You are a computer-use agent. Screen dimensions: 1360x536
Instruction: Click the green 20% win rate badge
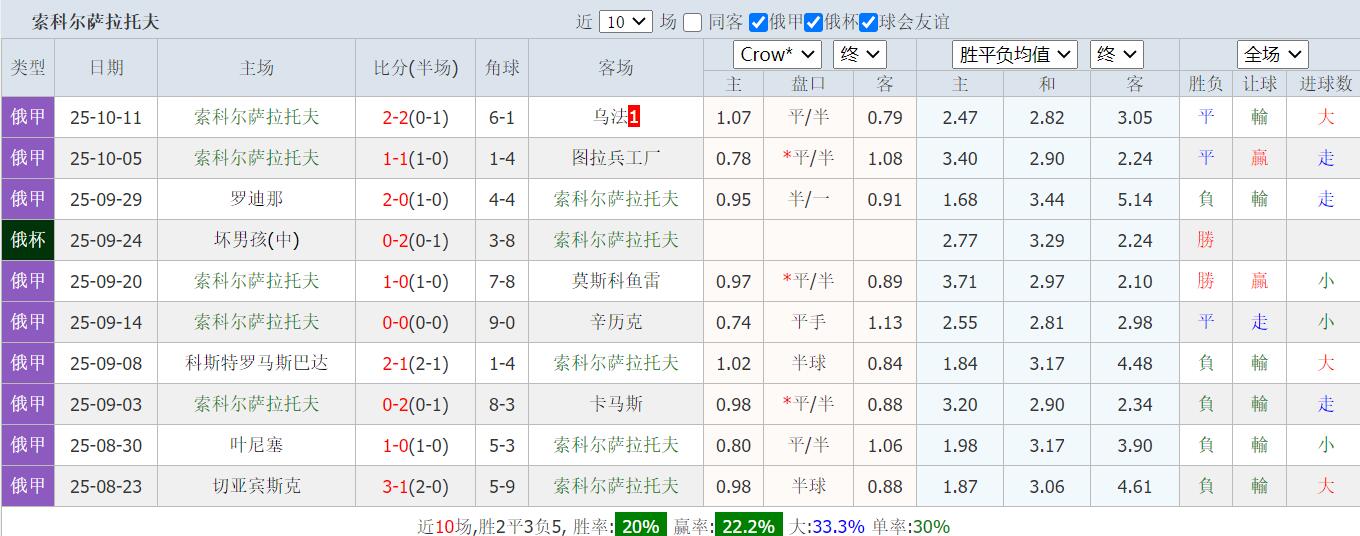(x=639, y=526)
